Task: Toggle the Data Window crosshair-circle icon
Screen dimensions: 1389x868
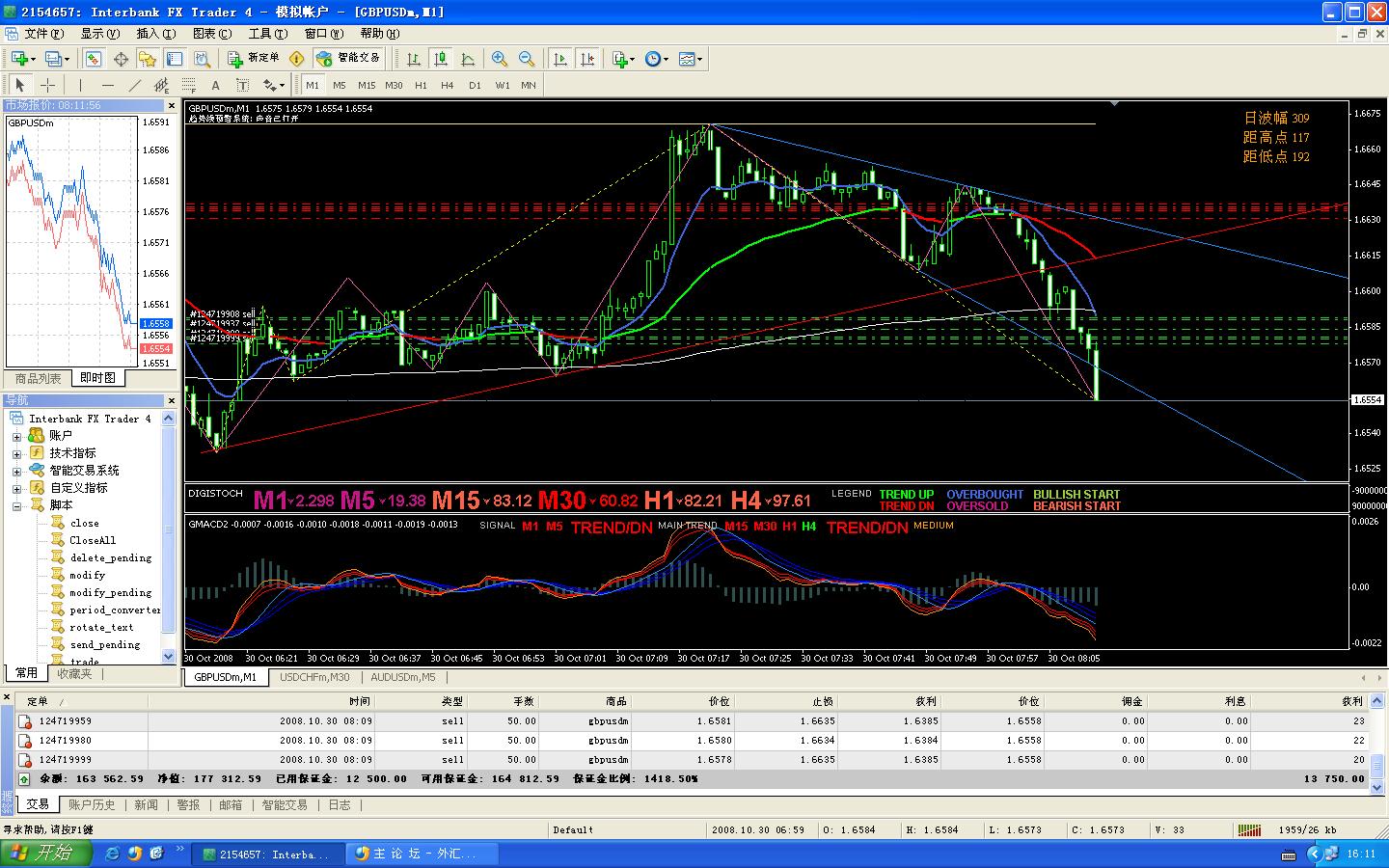Action: 121,59
